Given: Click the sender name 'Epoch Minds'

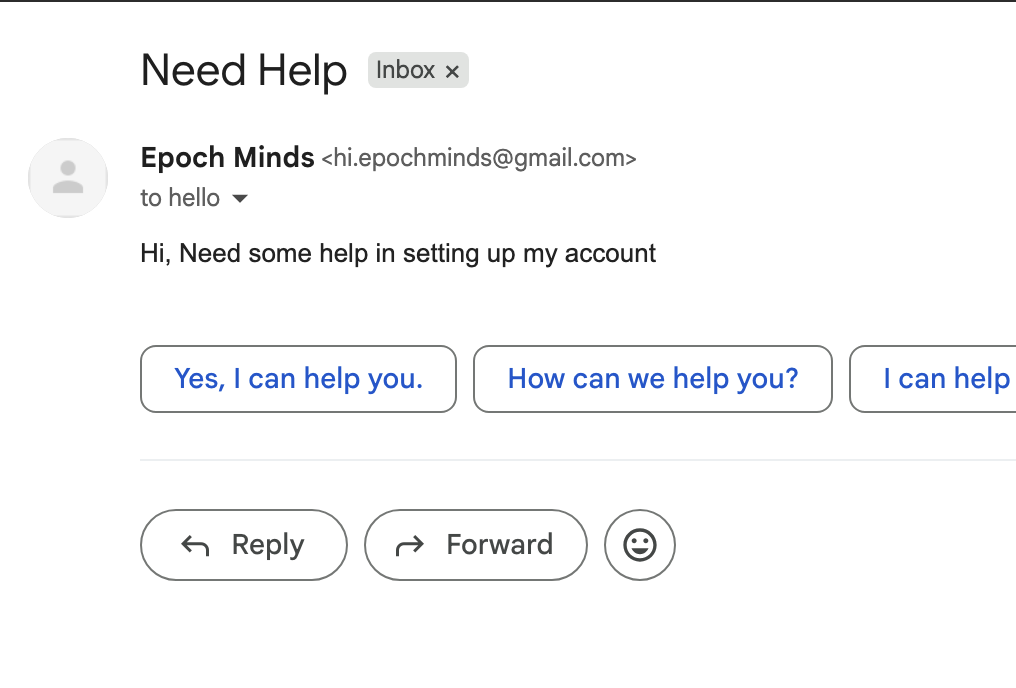Looking at the screenshot, I should (227, 157).
